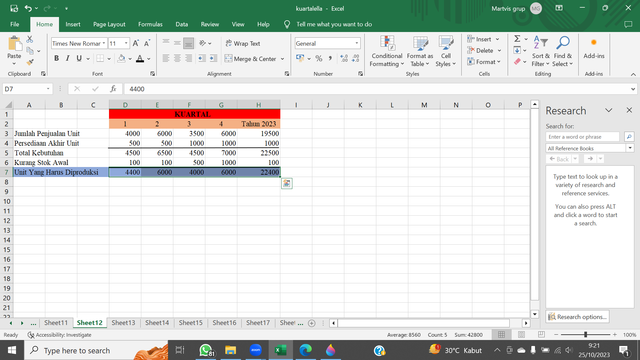Open the Insert ribbon tab
The image size is (640, 360).
pyautogui.click(x=73, y=24)
